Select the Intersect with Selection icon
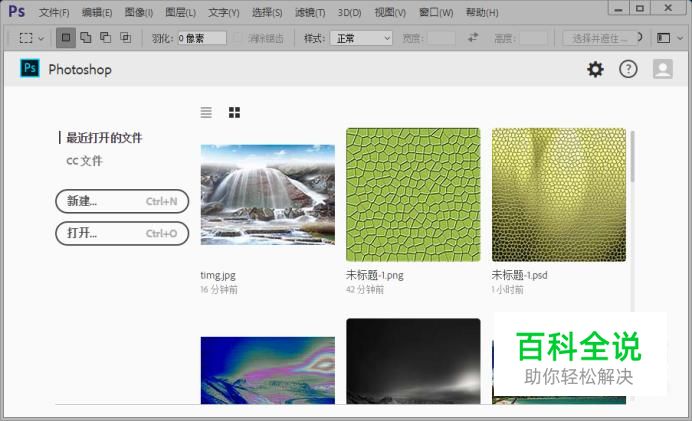 [125, 38]
